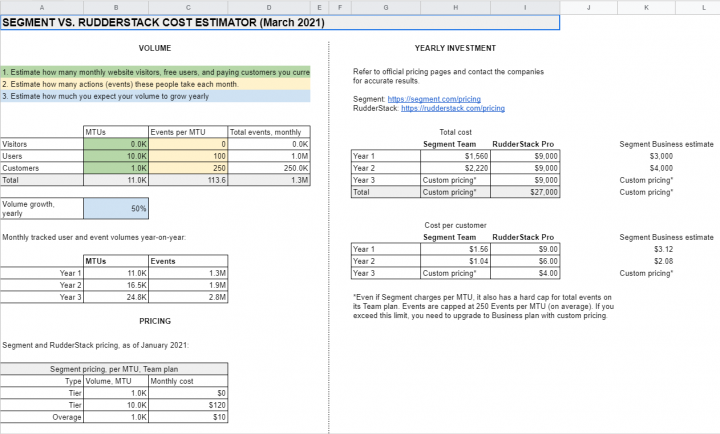Screen dimensions: 720x434
Task: Select the Segment Business estimate $3,000 cell
Action: click(x=661, y=156)
